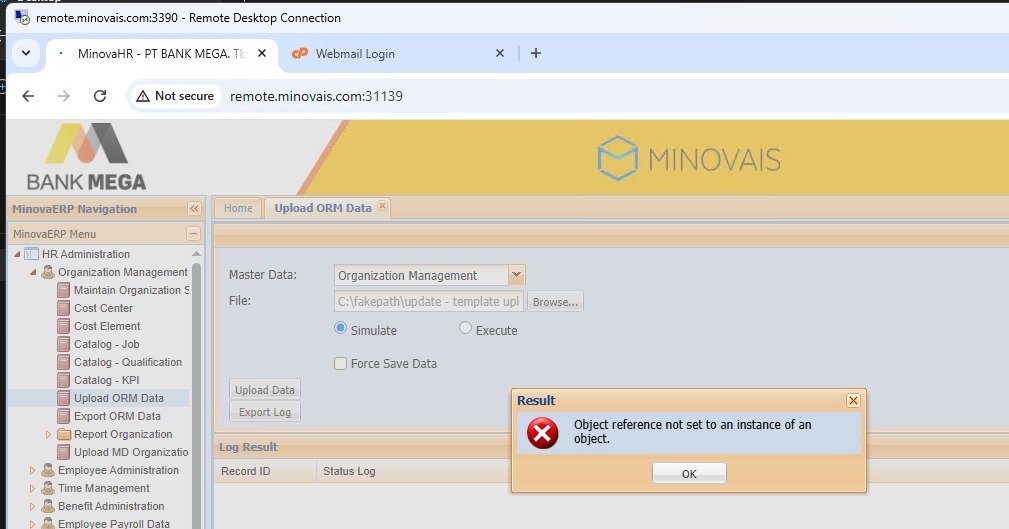The height and width of the screenshot is (529, 1009).
Task: Click the browser back arrow
Action: [28, 96]
